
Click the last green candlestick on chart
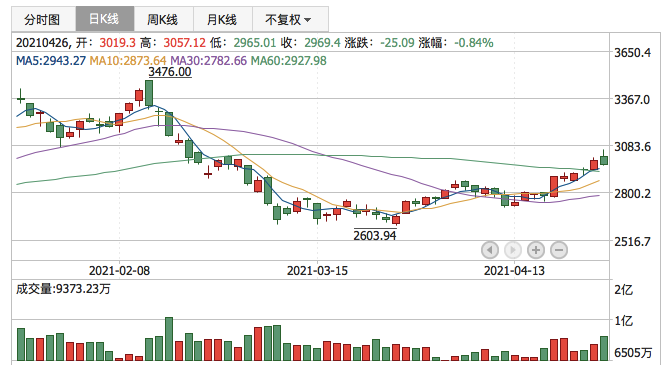point(604,160)
